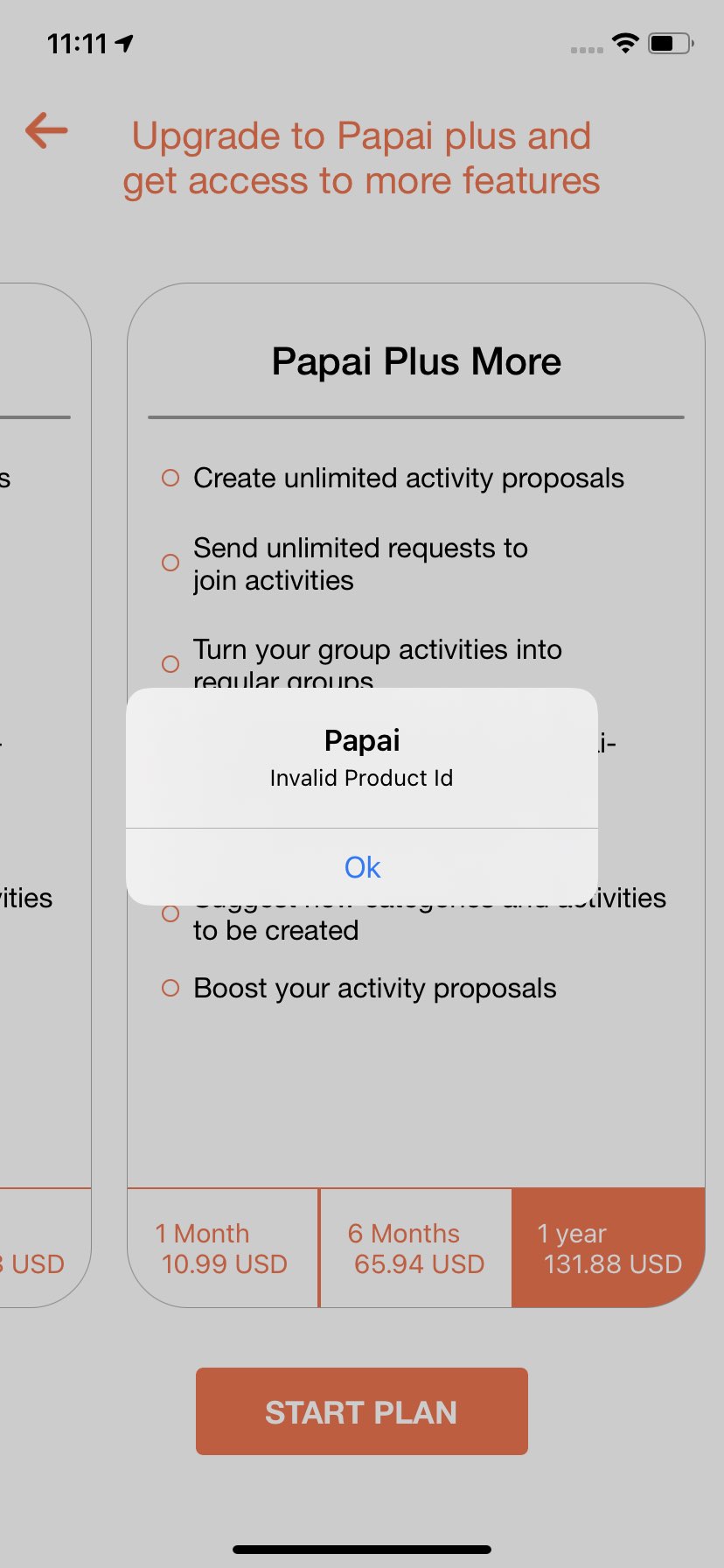Select the 1 Month 10.99 USD plan
This screenshot has width=724, height=1568.
coord(223,1248)
